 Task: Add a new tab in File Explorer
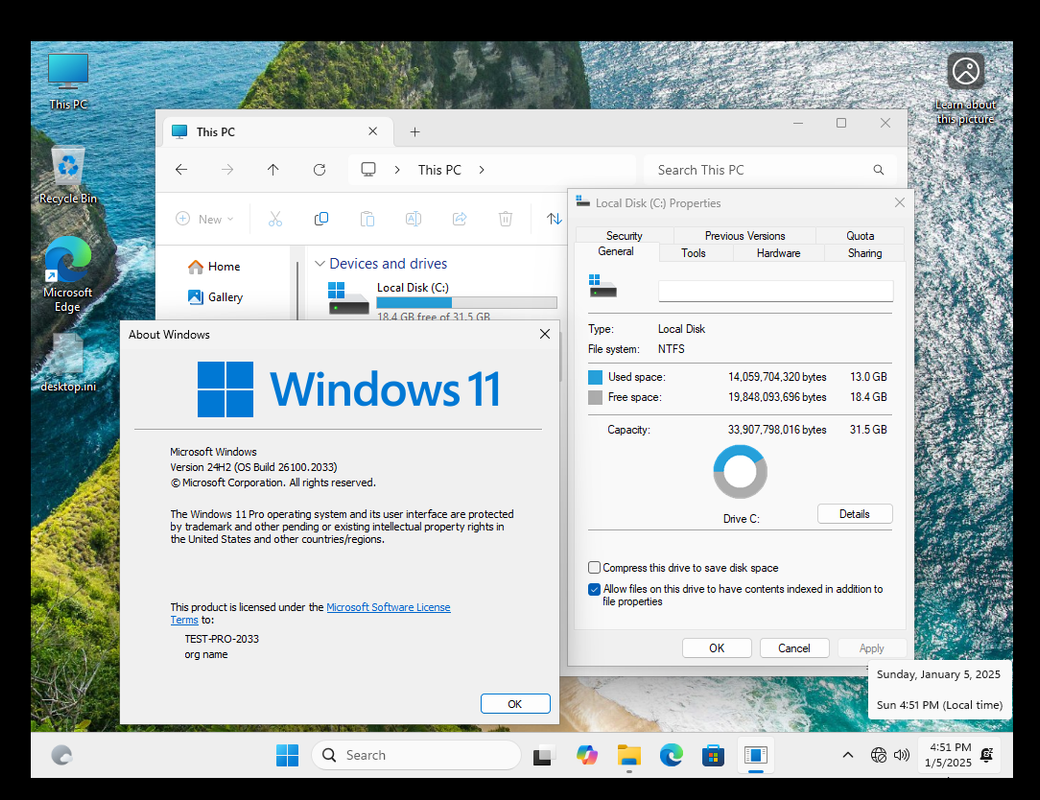415,132
